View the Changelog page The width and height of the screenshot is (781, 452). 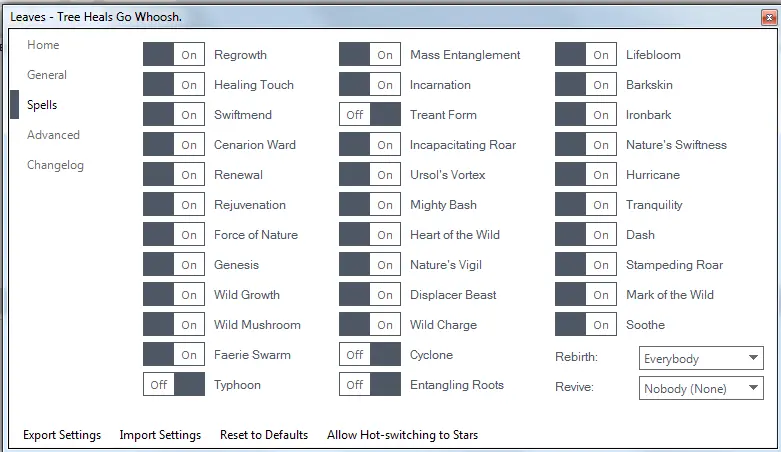(x=55, y=165)
